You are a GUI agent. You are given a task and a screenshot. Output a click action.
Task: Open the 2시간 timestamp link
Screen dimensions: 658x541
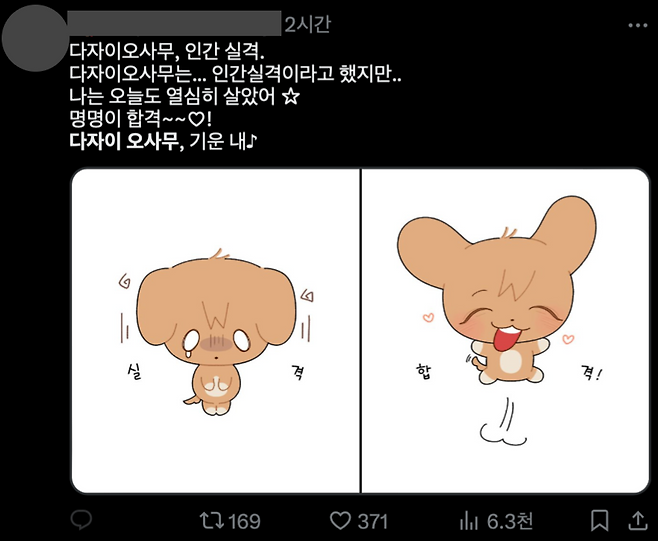click(x=308, y=24)
